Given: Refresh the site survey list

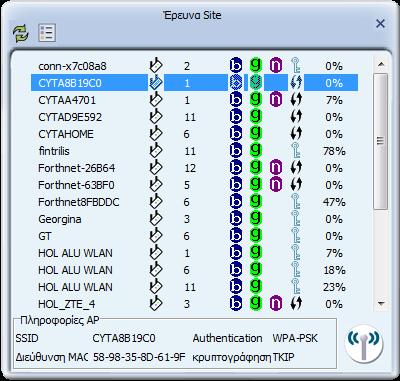Looking at the screenshot, I should 21,33.
